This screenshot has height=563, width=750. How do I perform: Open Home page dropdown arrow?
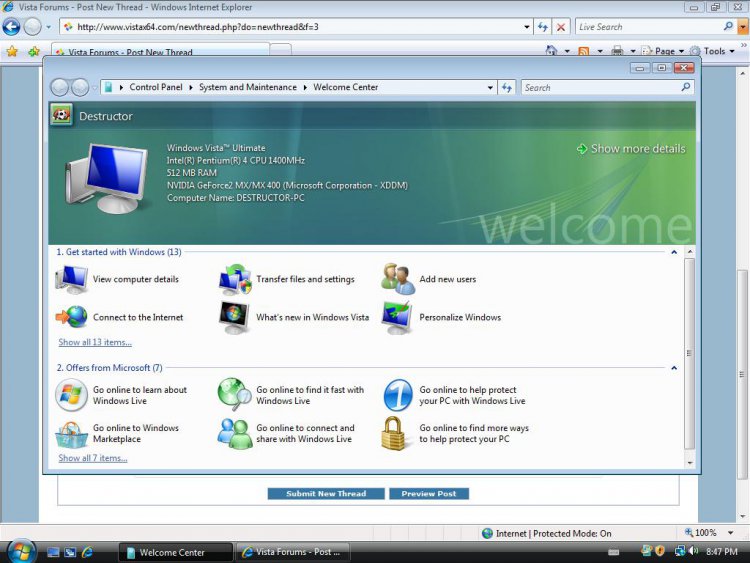click(567, 51)
